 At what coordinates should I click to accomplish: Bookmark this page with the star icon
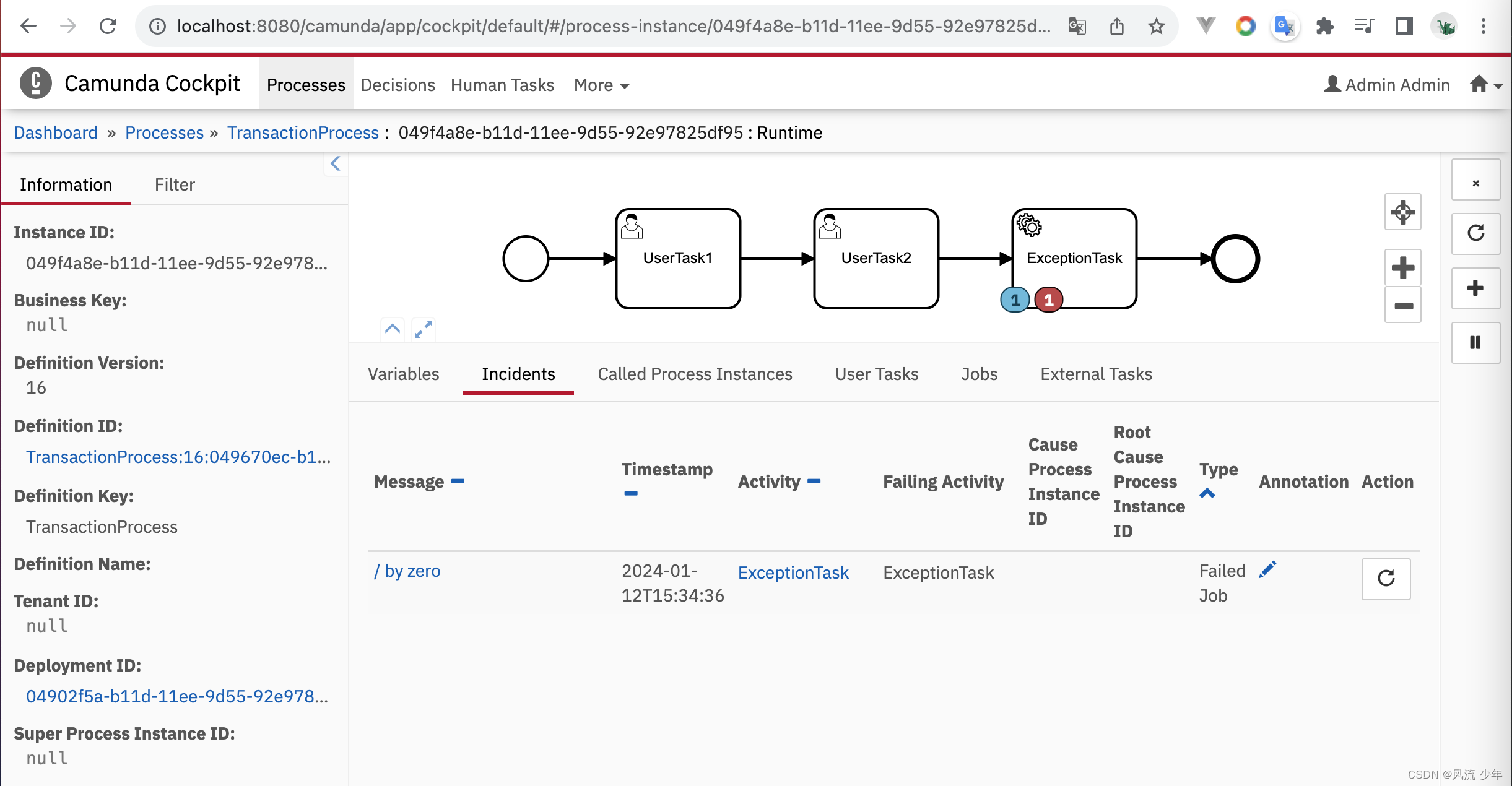pos(1156,26)
